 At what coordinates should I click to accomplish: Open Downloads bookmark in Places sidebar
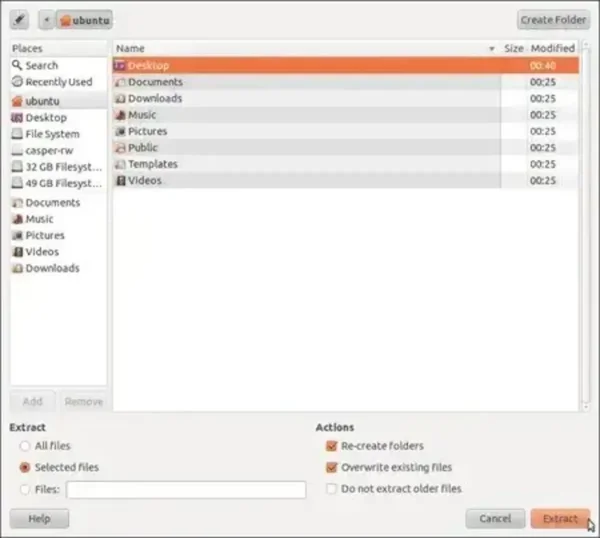[59, 268]
